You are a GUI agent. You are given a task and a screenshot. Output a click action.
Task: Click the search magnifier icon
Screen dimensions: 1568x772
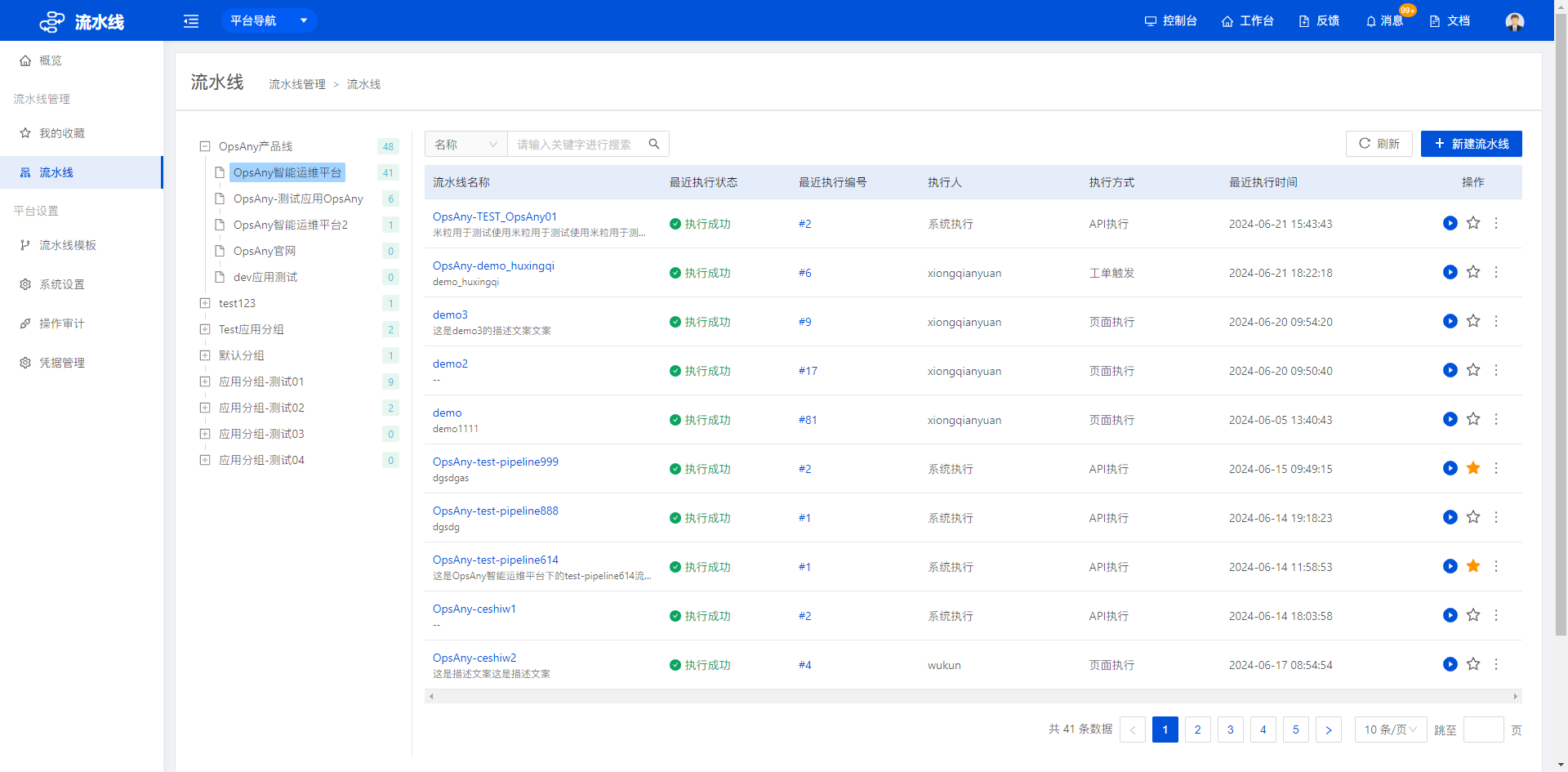click(x=654, y=144)
